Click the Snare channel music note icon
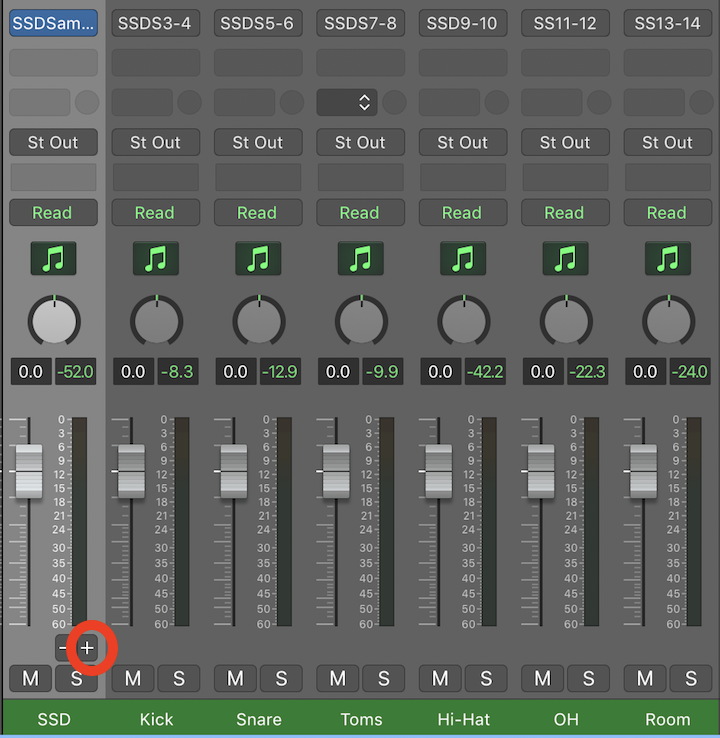This screenshot has height=738, width=720. tap(258, 258)
